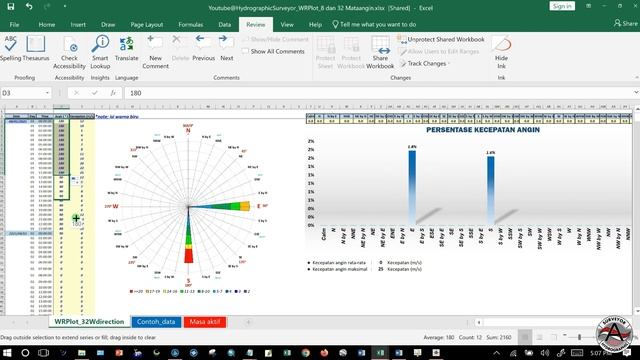Open the Data ribbon tab
Viewport: 640px width, 360px height.
pyautogui.click(x=224, y=24)
